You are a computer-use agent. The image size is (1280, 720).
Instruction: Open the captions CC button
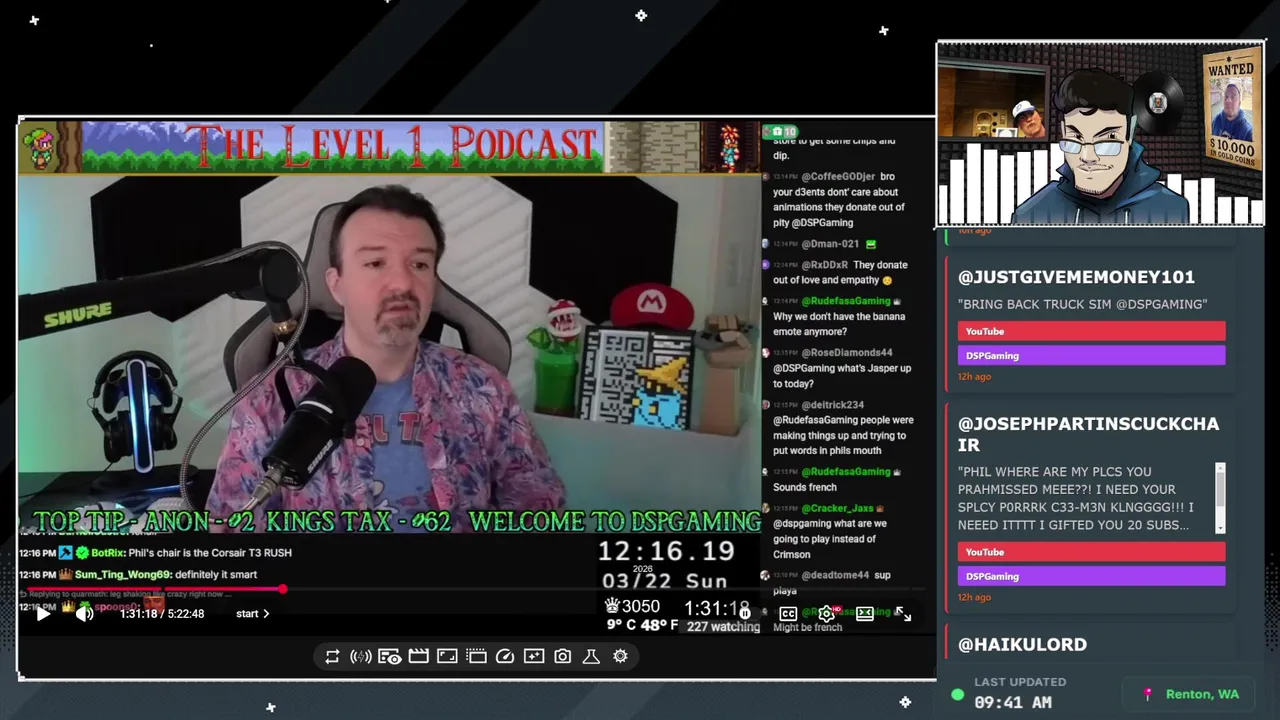(x=788, y=614)
